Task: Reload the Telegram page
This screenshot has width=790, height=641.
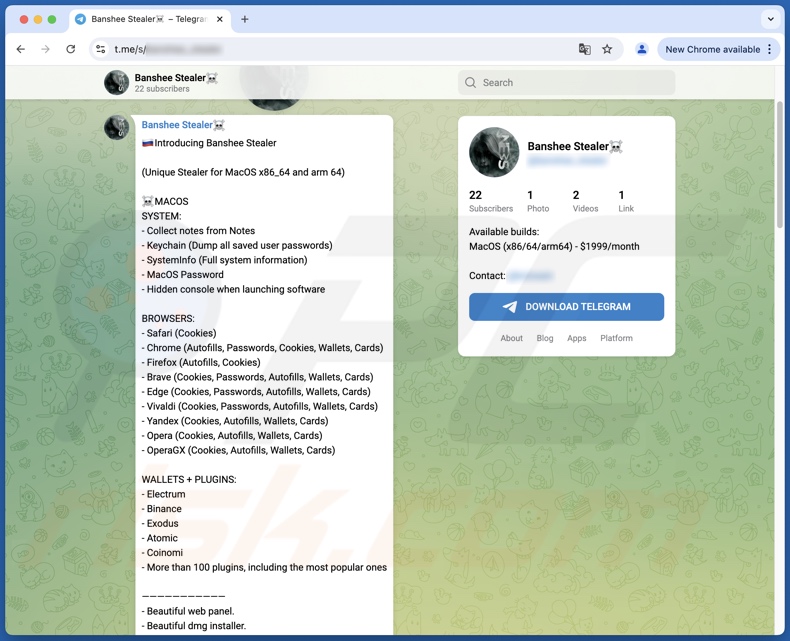Action: (71, 49)
